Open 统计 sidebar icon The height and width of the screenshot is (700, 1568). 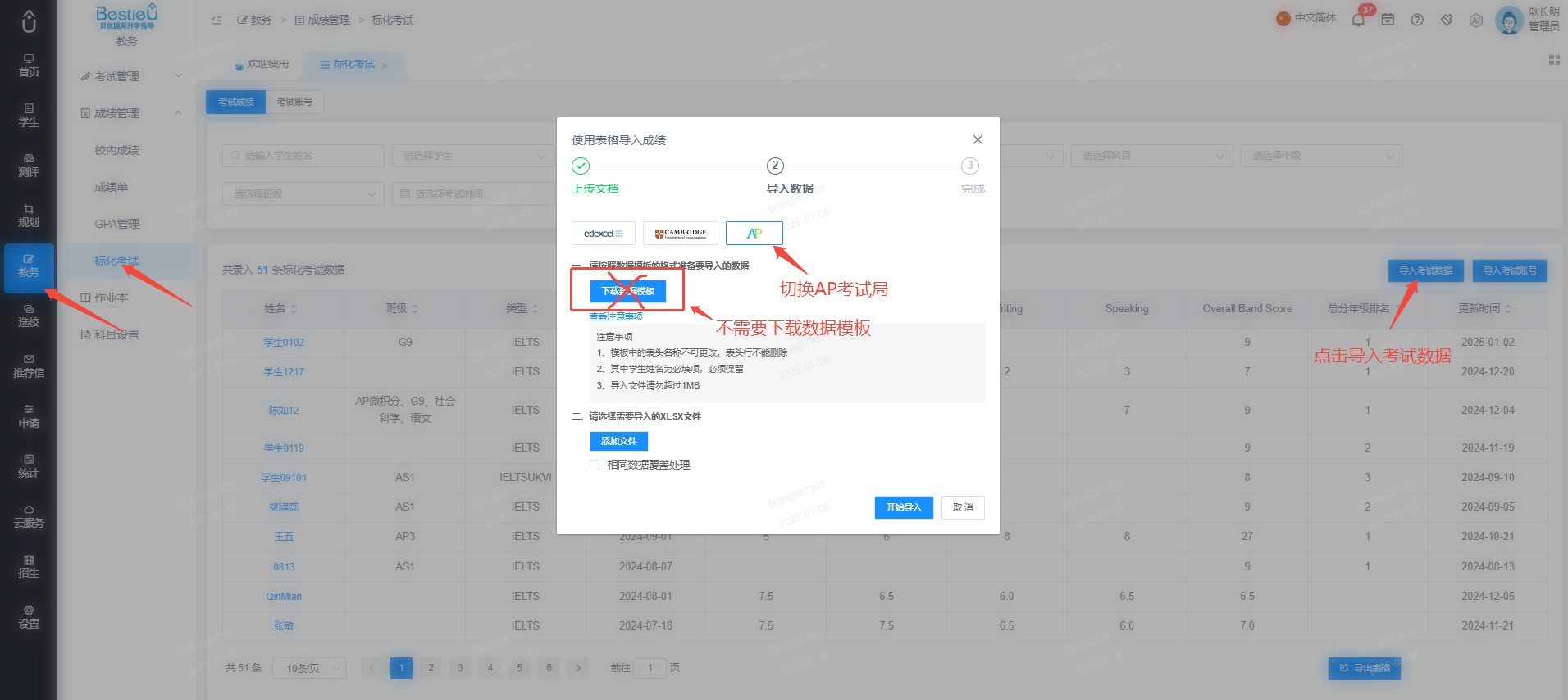[x=29, y=466]
